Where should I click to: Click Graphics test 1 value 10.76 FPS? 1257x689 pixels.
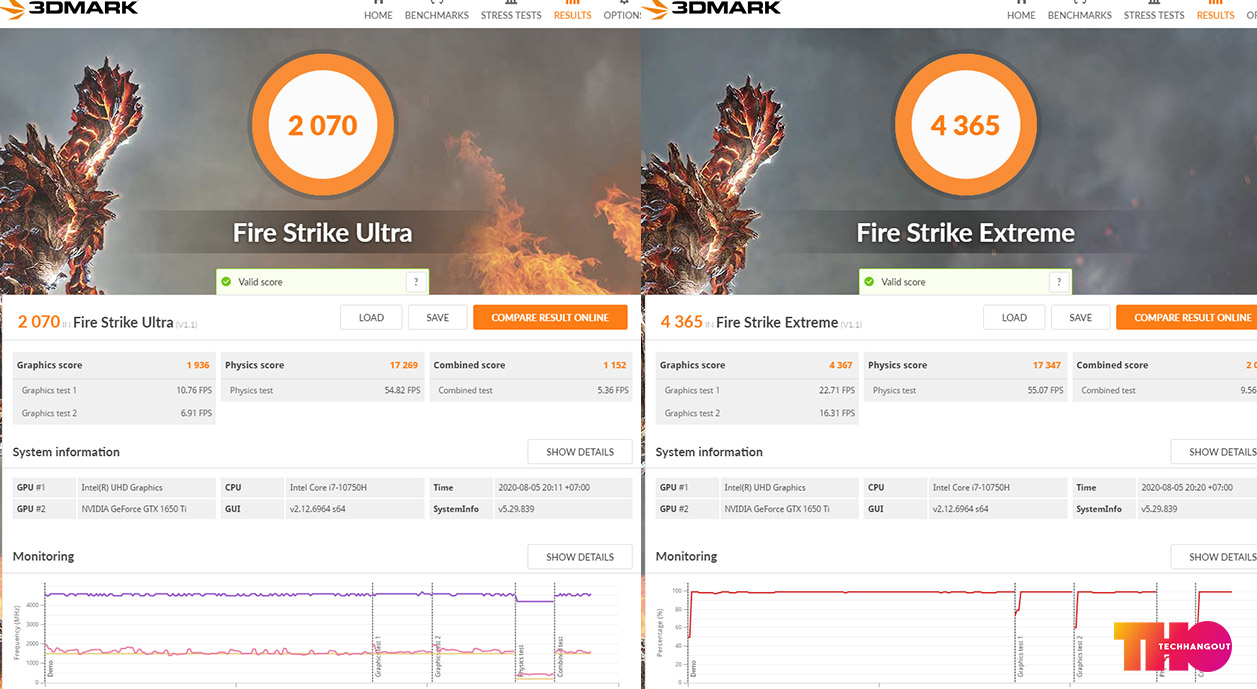coord(194,390)
